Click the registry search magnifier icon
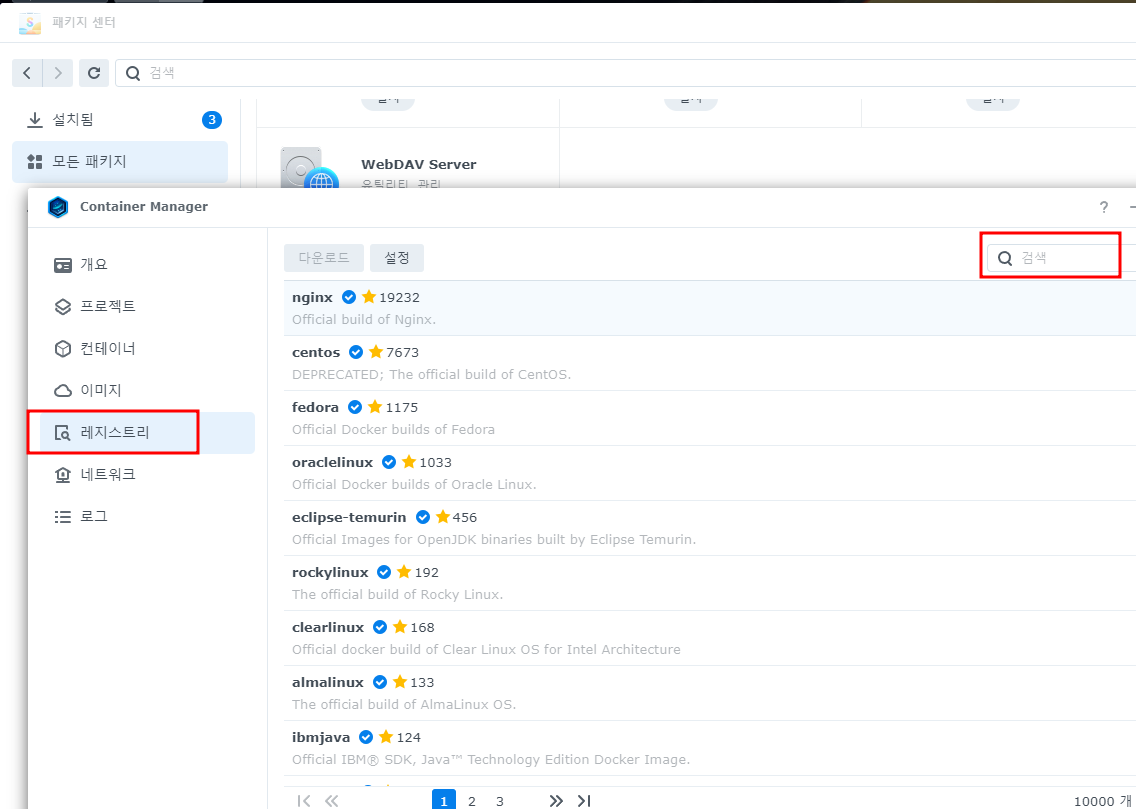The image size is (1136, 809). (x=1005, y=259)
